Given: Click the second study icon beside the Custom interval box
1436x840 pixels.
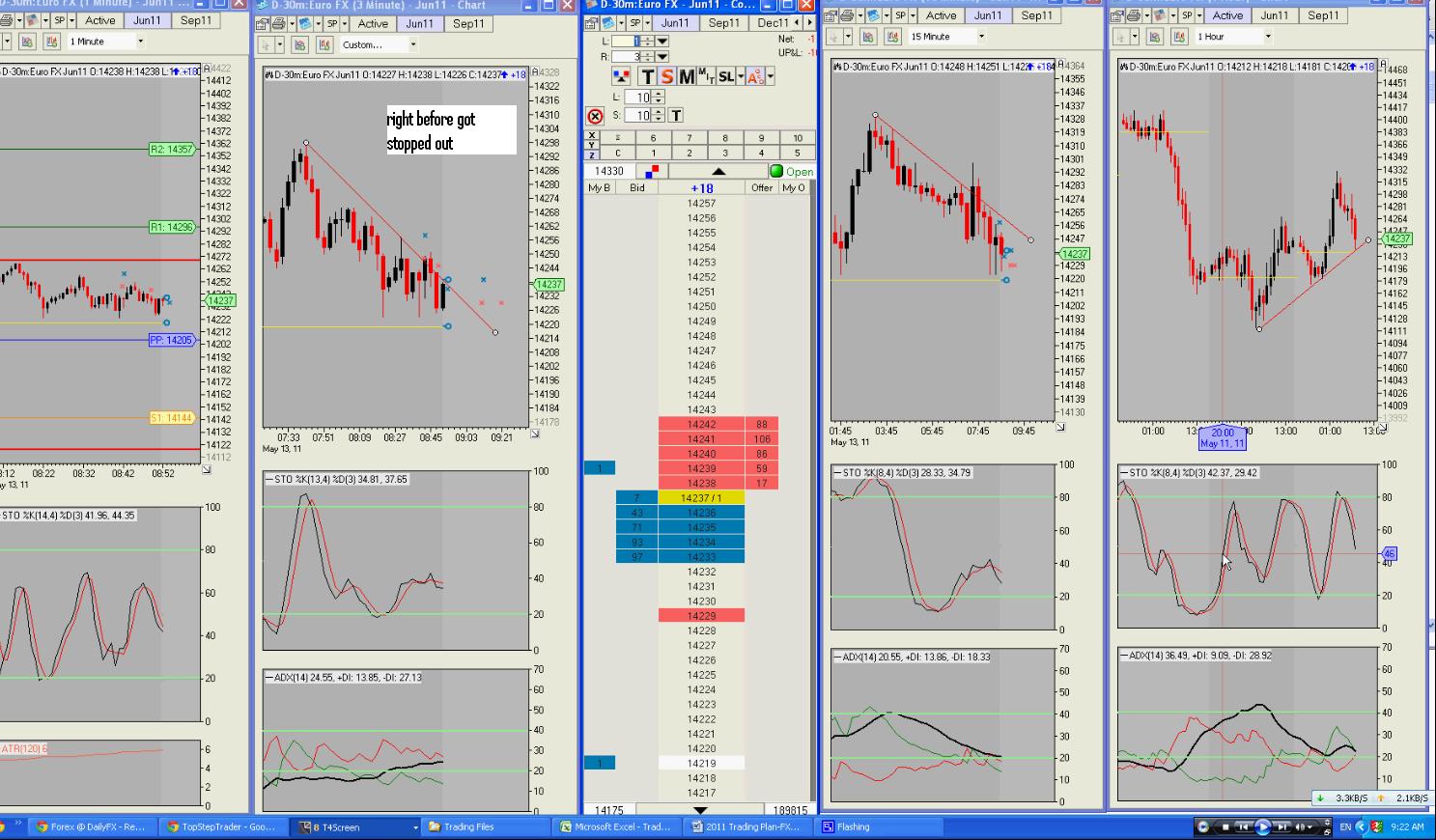Looking at the screenshot, I should pyautogui.click(x=324, y=45).
